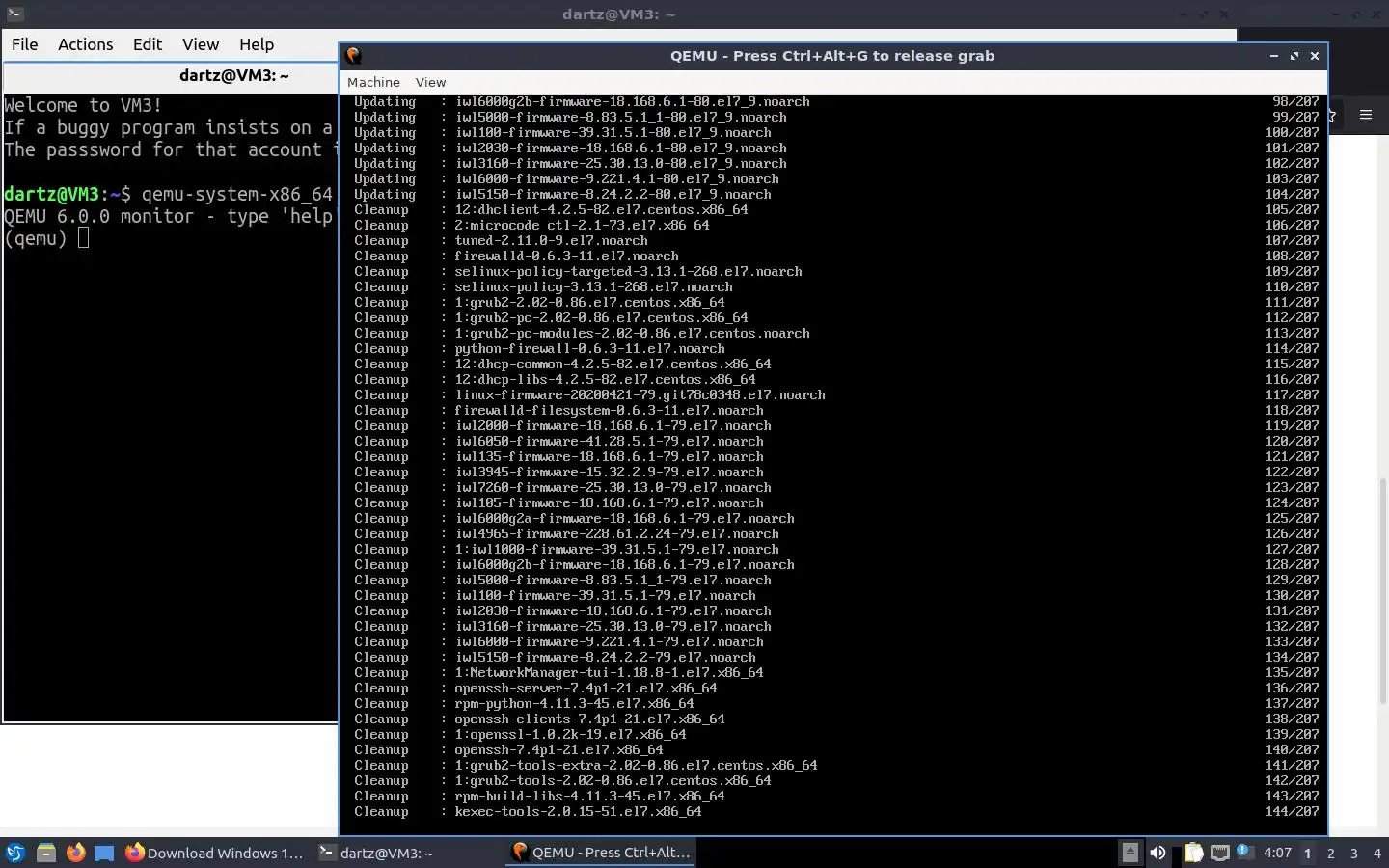This screenshot has width=1389, height=868.
Task: Click the rpm-build-libs-4.11.3-45 Cleanup line
Action: point(836,797)
